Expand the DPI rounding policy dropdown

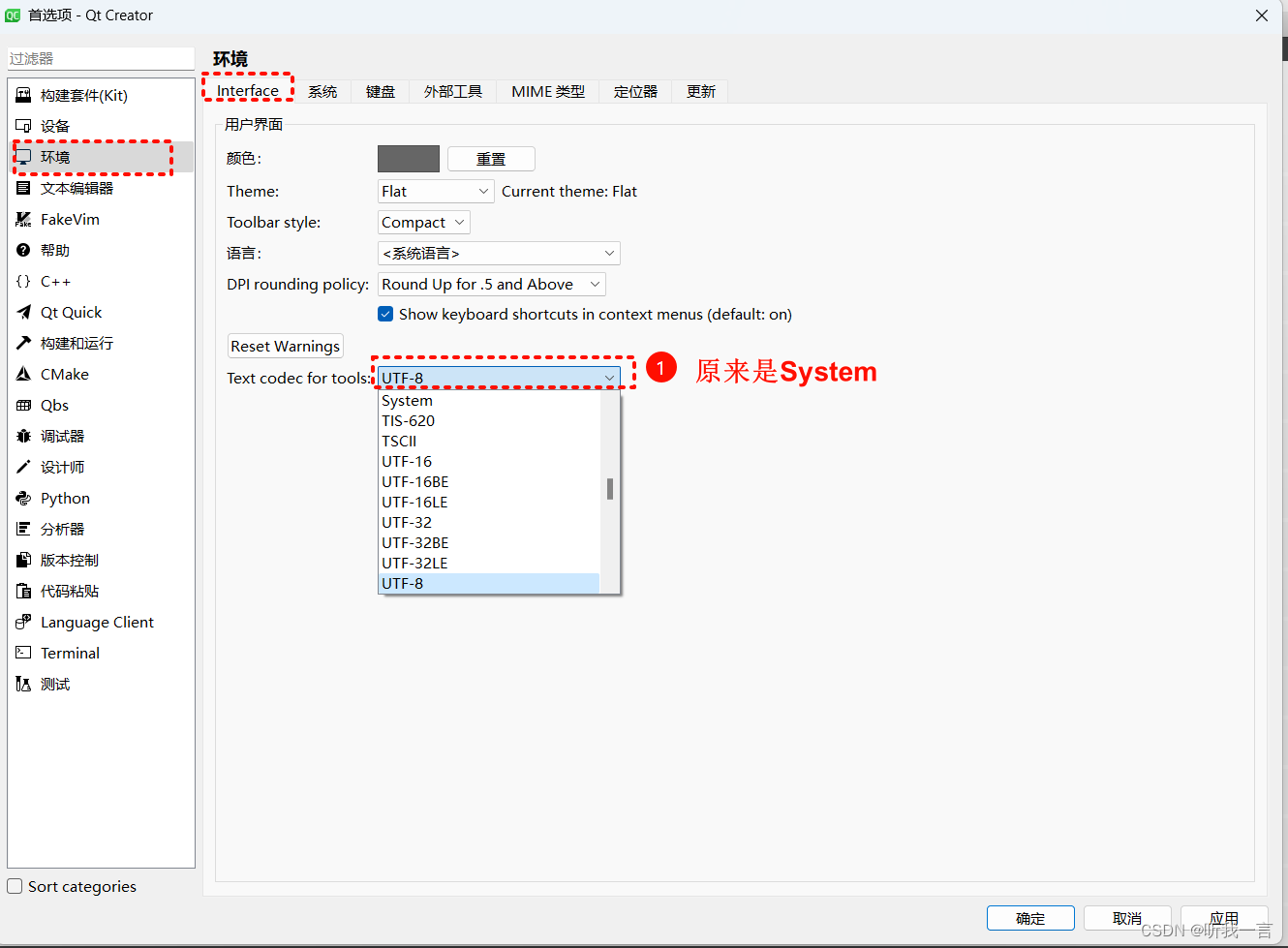pyautogui.click(x=492, y=285)
